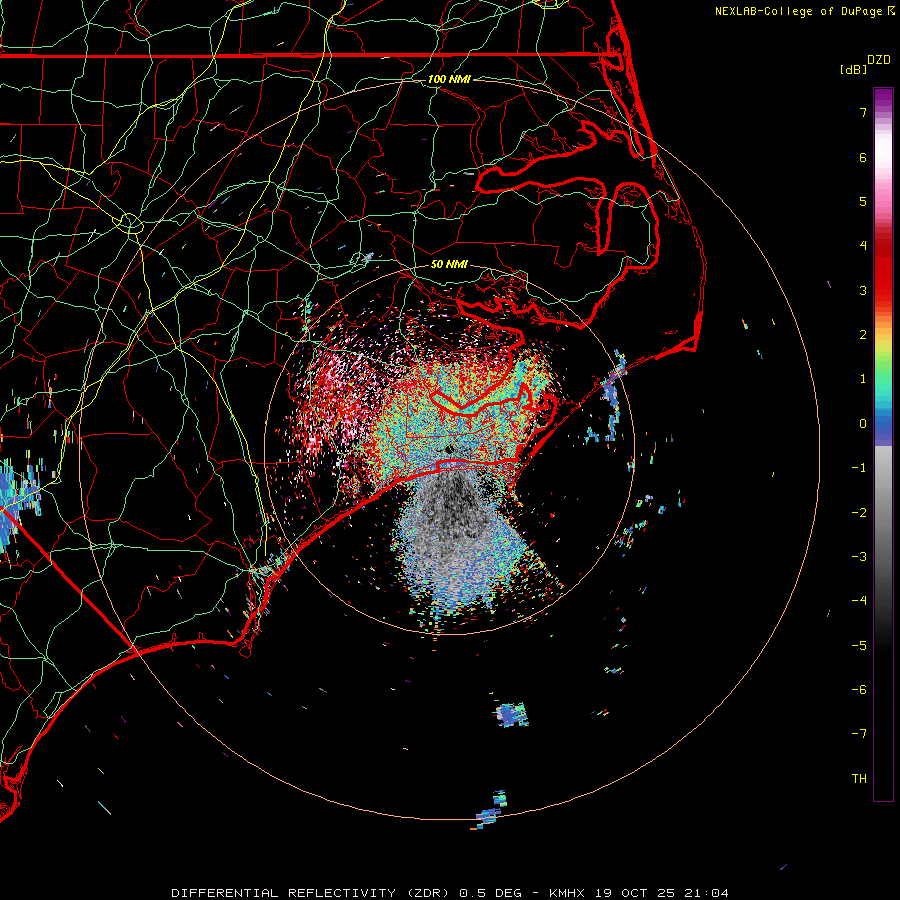Click the 6 value on color scale
Viewport: 900px width, 900px height.
(x=863, y=157)
